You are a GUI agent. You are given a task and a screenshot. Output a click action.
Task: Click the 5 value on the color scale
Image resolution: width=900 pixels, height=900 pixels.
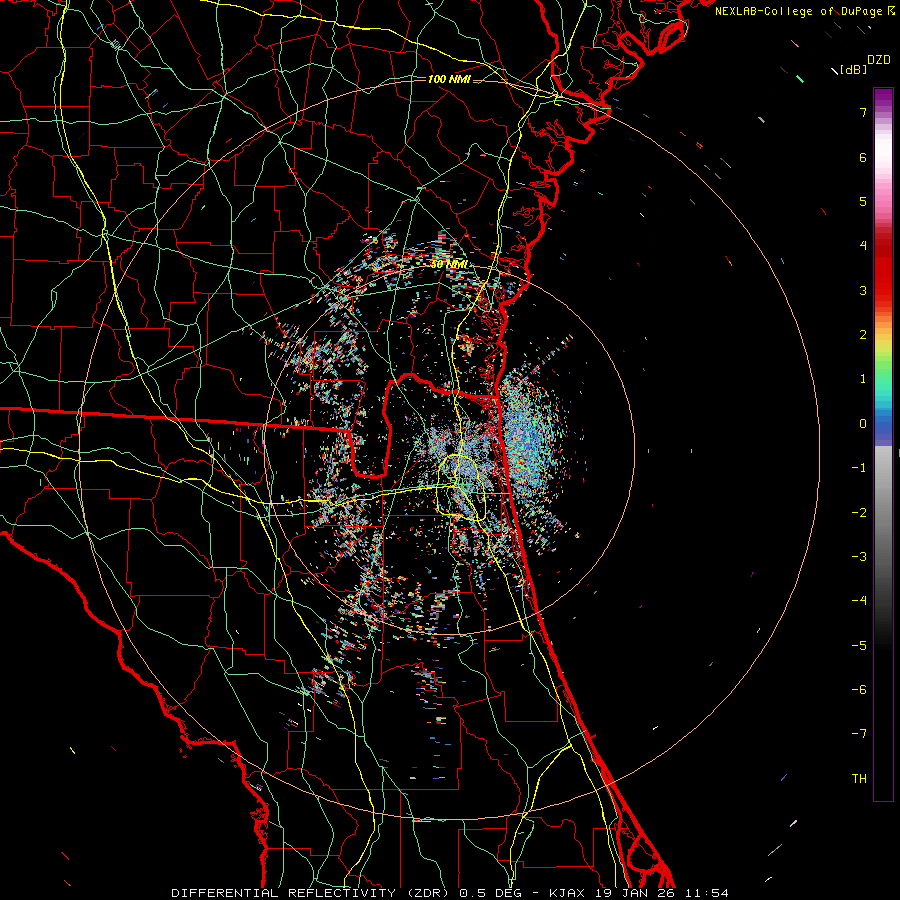863,201
